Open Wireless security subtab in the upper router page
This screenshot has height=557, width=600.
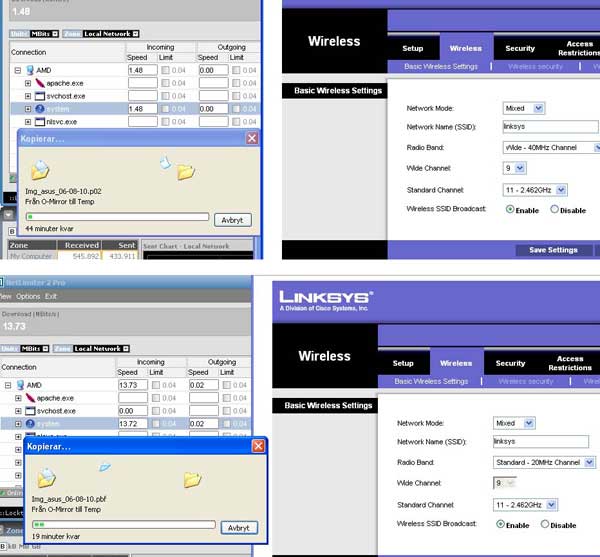click(x=536, y=67)
